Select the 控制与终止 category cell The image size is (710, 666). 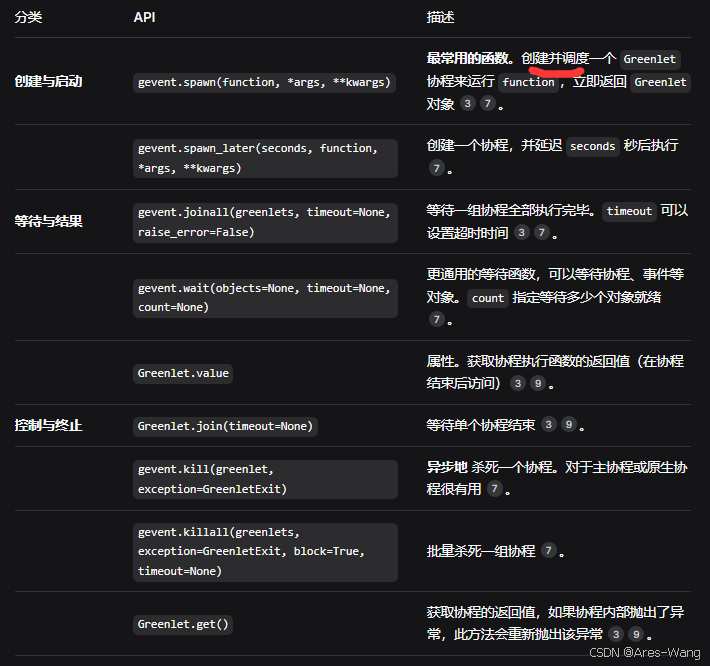point(48,425)
